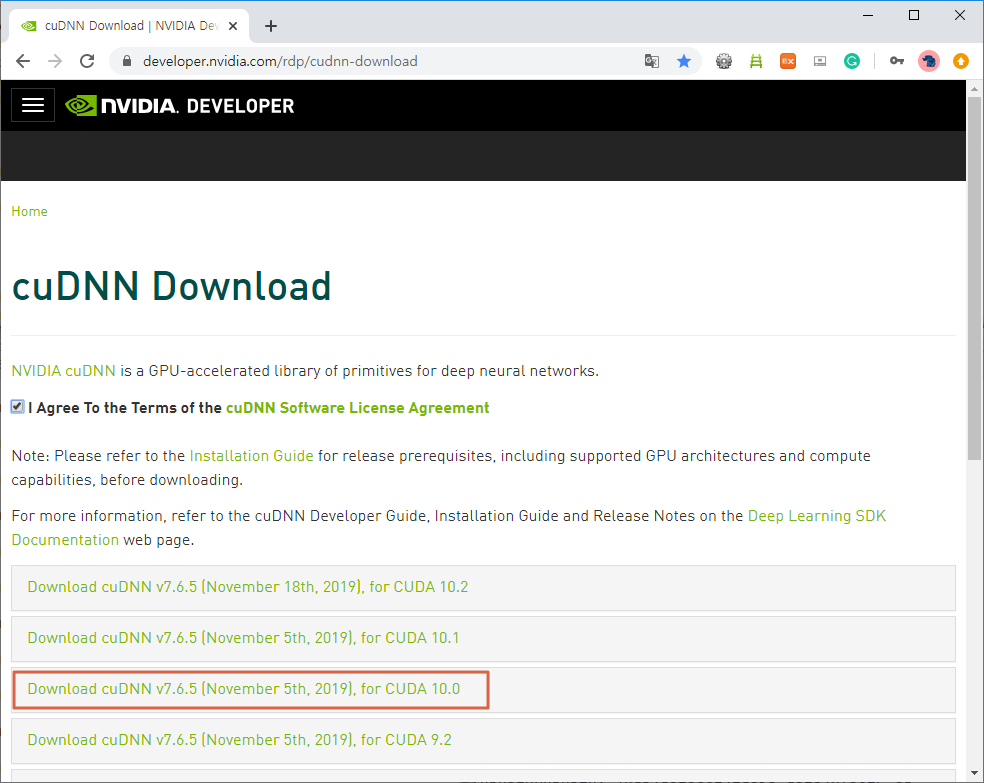Click the scrollbar down arrow
This screenshot has width=984, height=783.
974,774
